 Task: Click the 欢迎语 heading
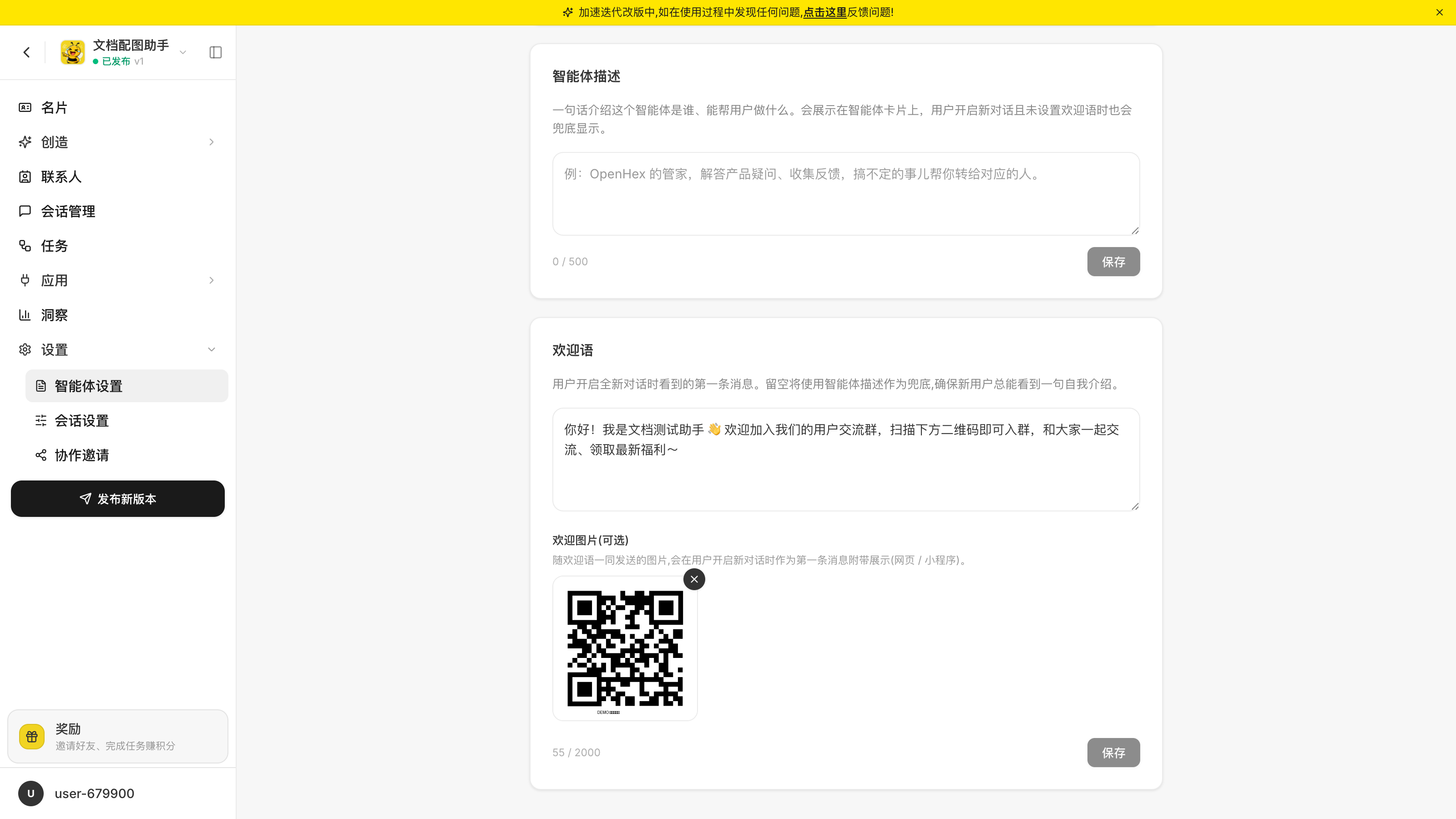pos(572,350)
